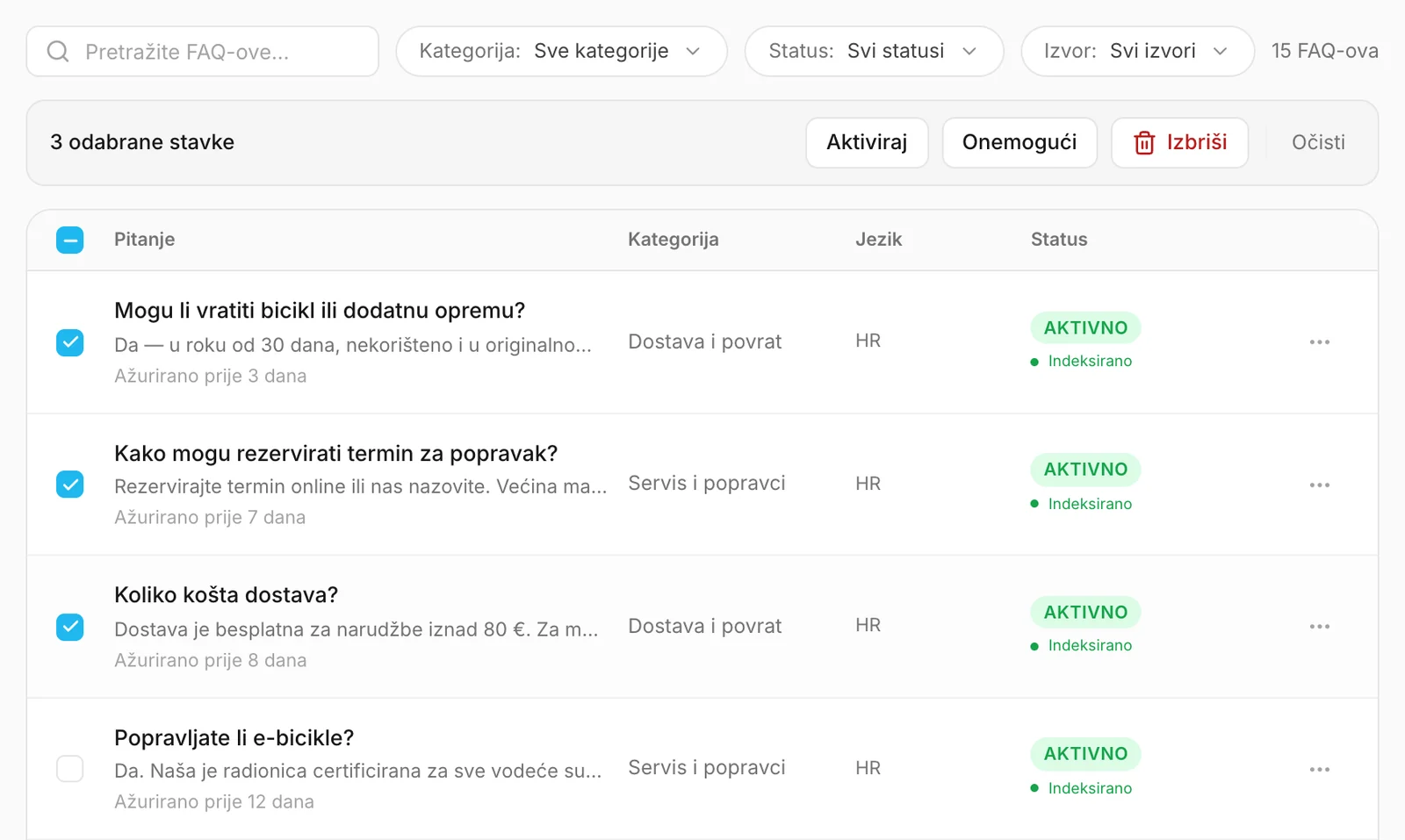
Task: Open the Status filter dropdown
Action: coord(874,51)
